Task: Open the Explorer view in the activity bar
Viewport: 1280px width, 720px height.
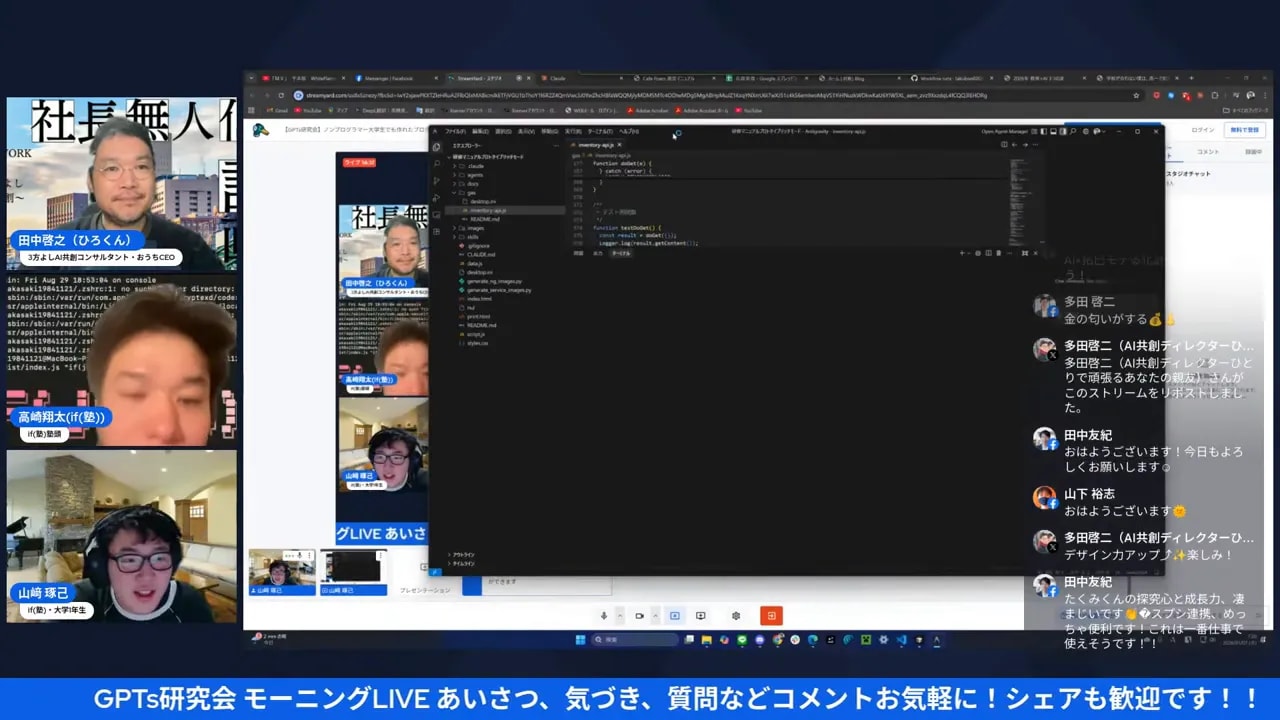Action: click(x=437, y=146)
